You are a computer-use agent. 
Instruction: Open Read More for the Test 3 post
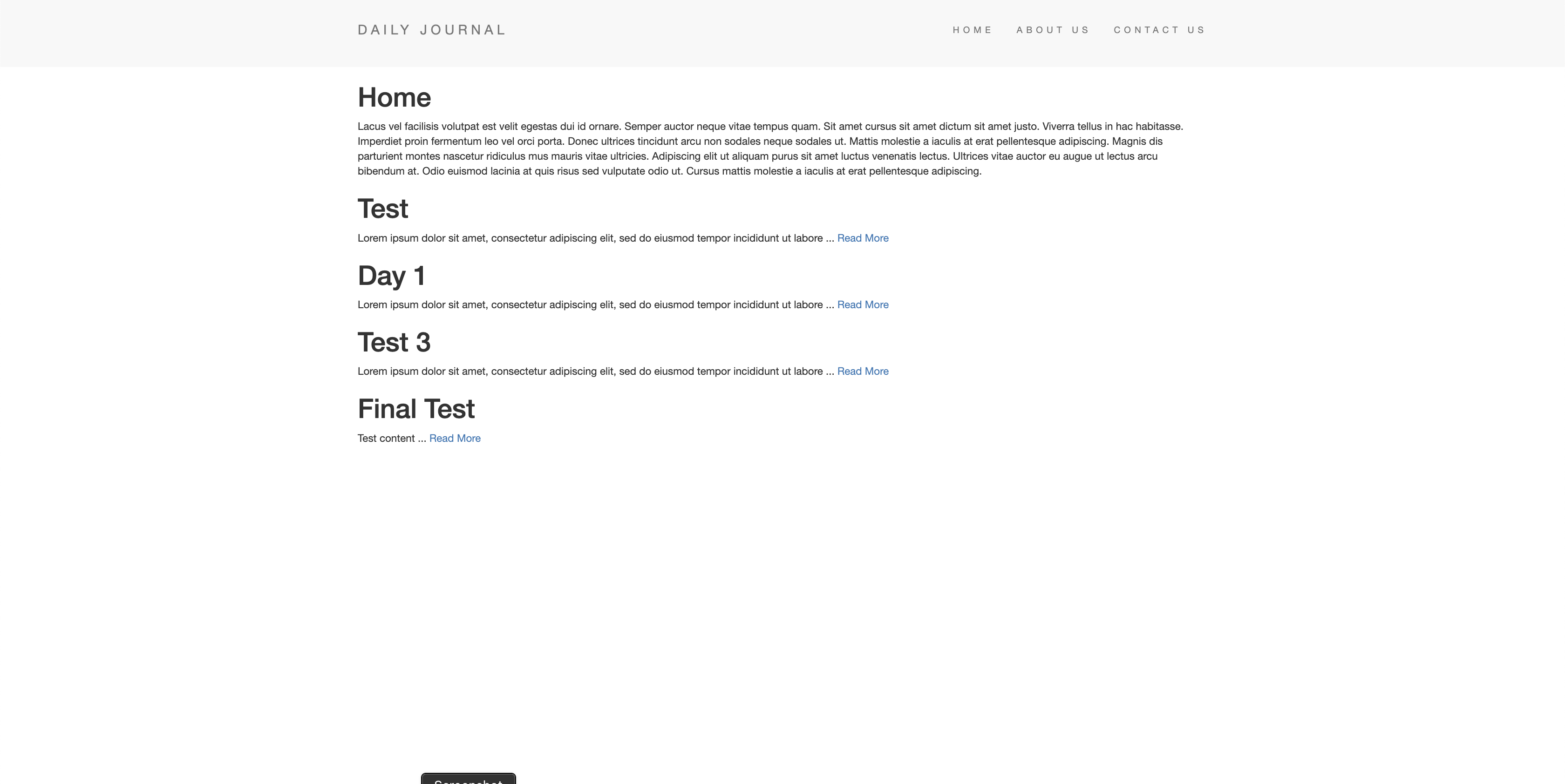tap(863, 371)
